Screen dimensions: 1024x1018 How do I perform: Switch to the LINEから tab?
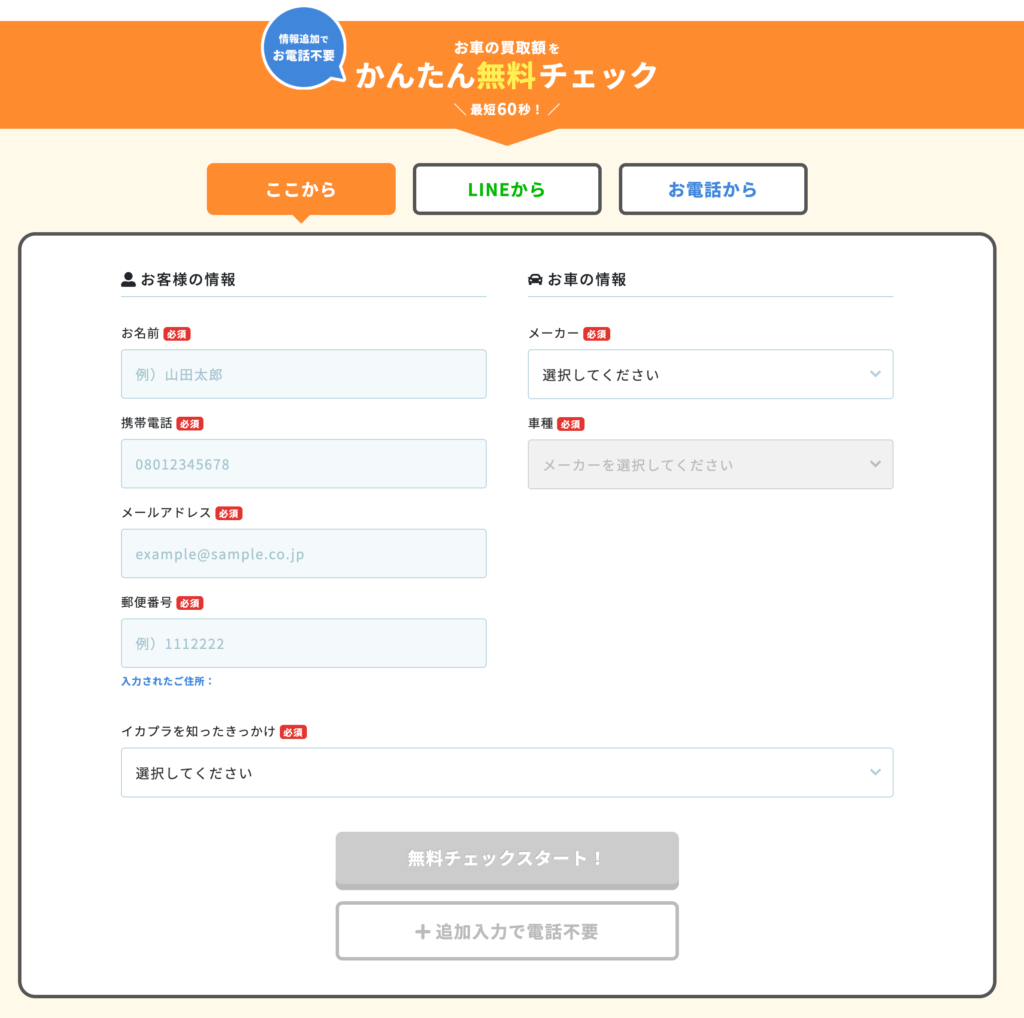pos(507,189)
